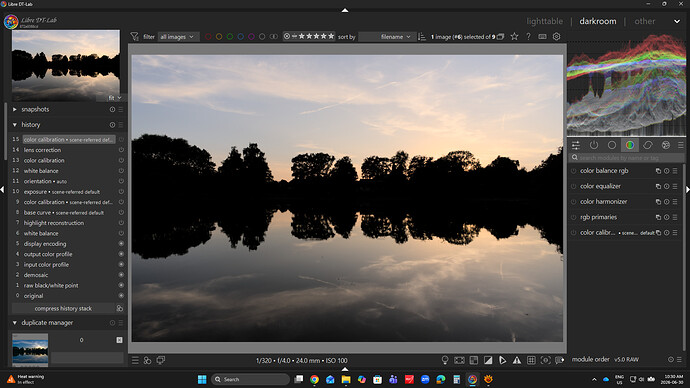Screen dimensions: 690x388
Task: Toggle the guides grid overlay icon
Action: tap(531, 360)
